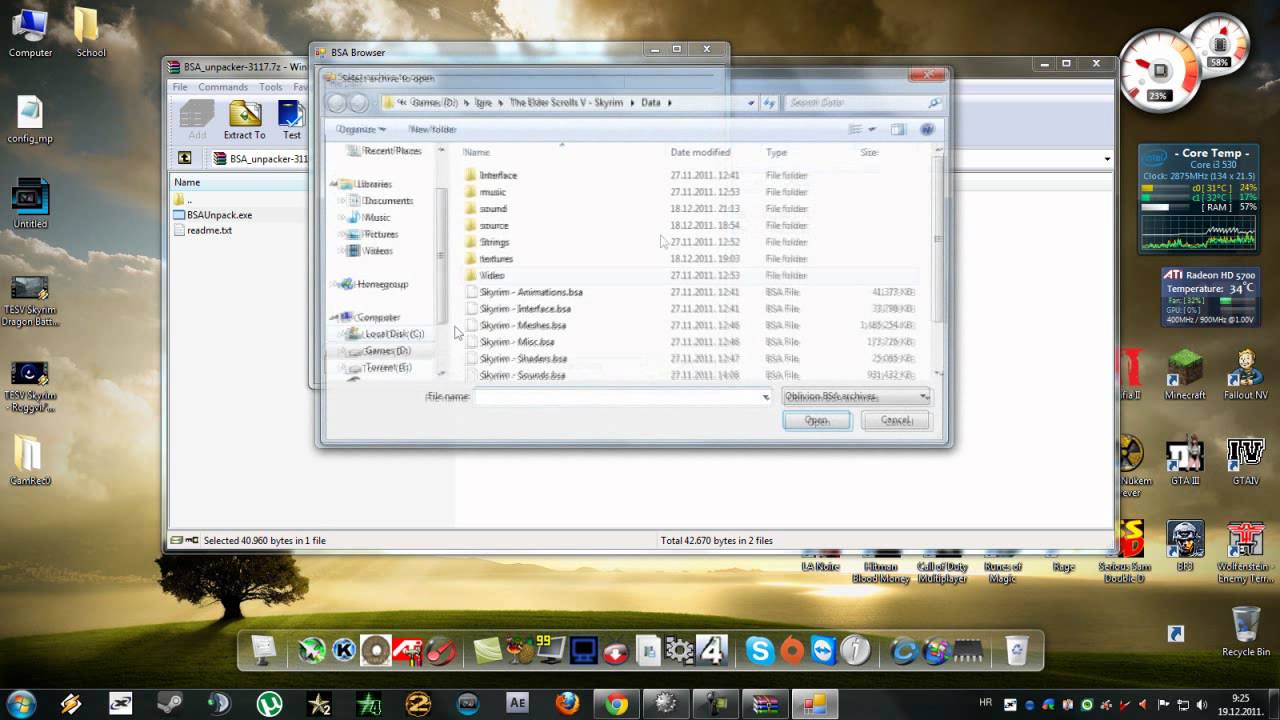Click Libraries in navigation pane
Viewport: 1280px width, 720px height.
(373, 184)
